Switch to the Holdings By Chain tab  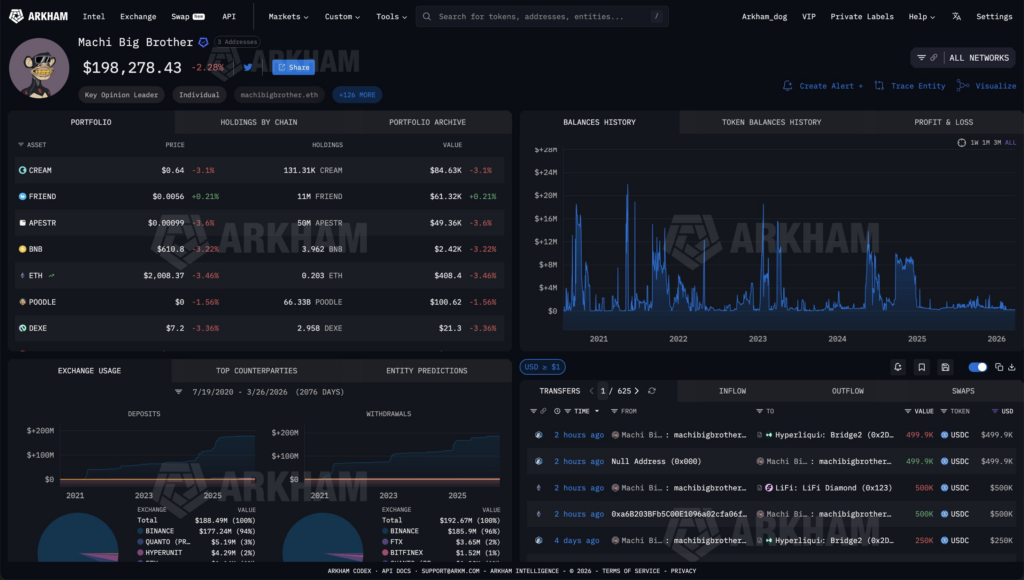258,122
